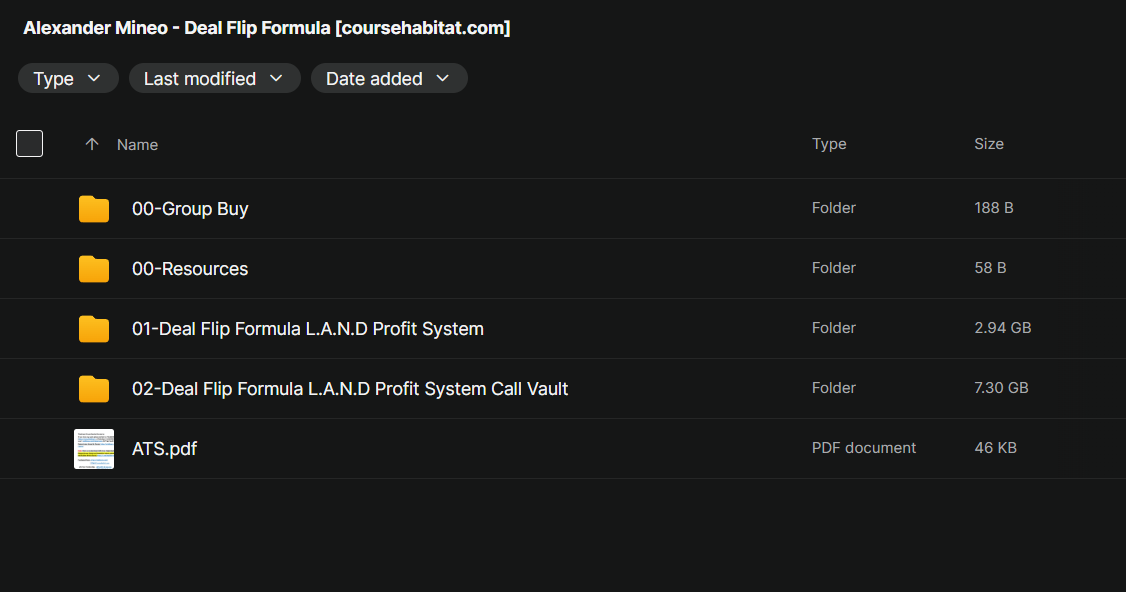
Task: Expand the Last modified filter
Action: click(214, 79)
